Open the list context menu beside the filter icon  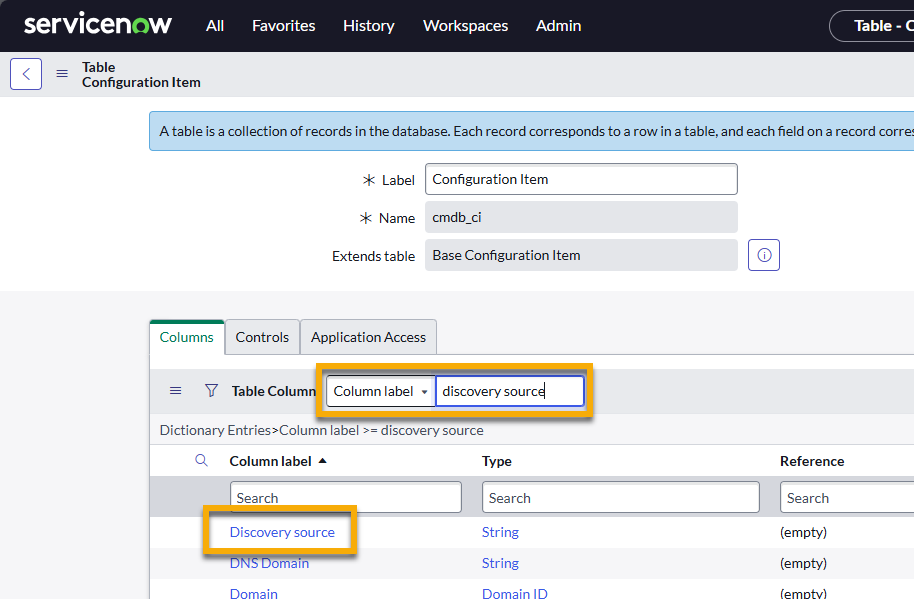[x=175, y=390]
